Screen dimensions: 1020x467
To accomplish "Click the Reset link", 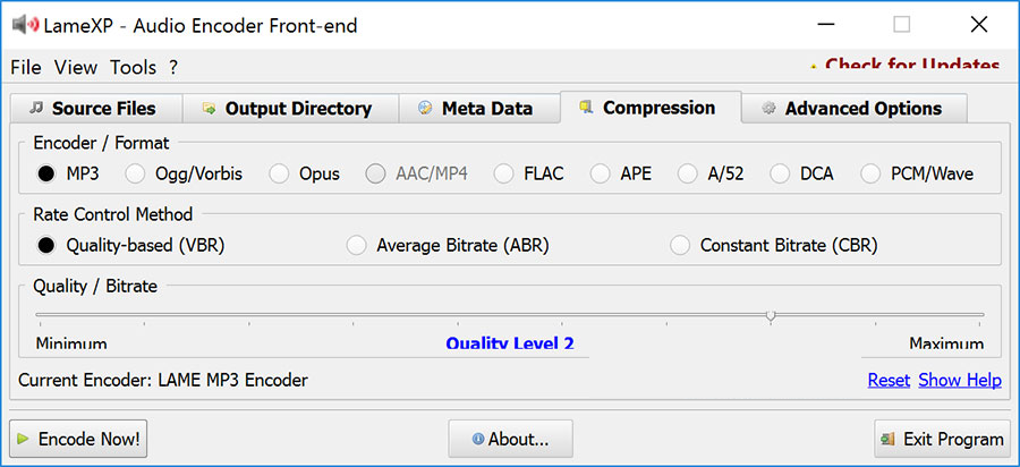I will click(888, 380).
